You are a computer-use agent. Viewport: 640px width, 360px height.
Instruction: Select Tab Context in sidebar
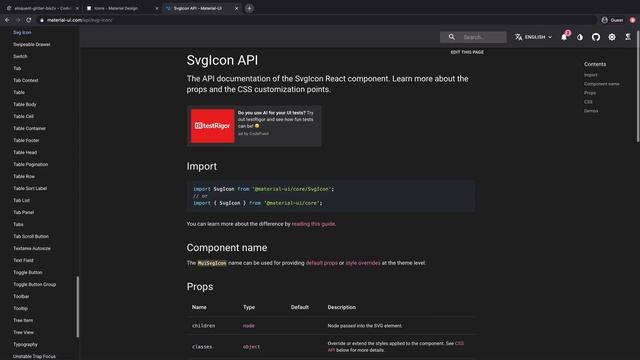[x=26, y=80]
